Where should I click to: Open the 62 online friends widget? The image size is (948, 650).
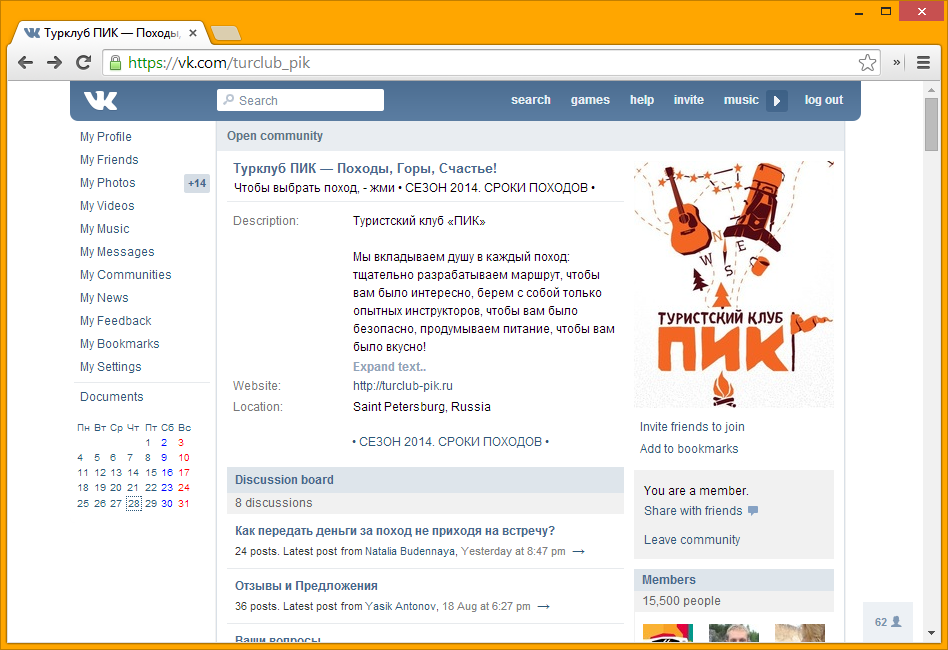pos(888,622)
